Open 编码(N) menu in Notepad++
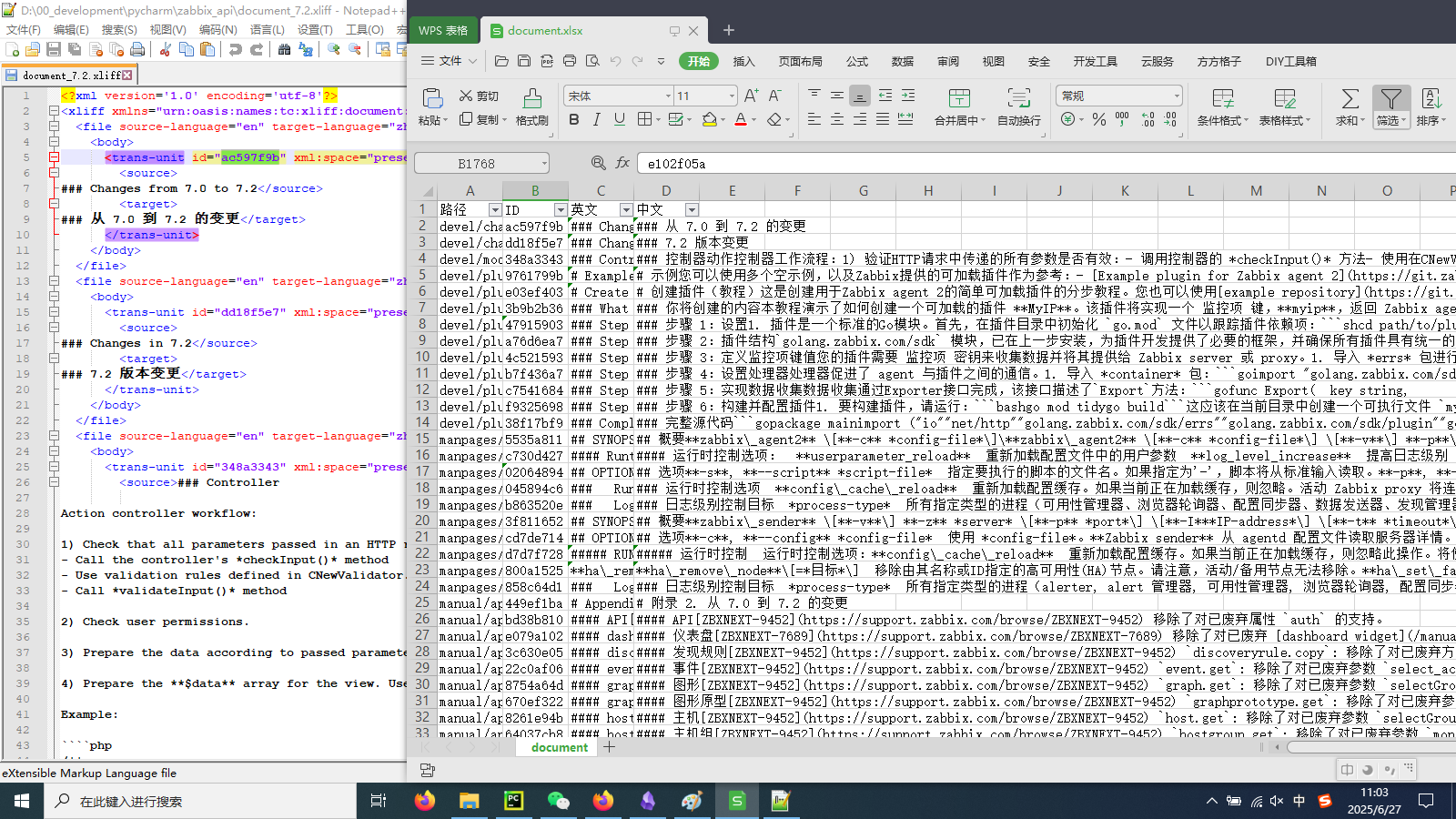1456x819 pixels. (x=218, y=30)
